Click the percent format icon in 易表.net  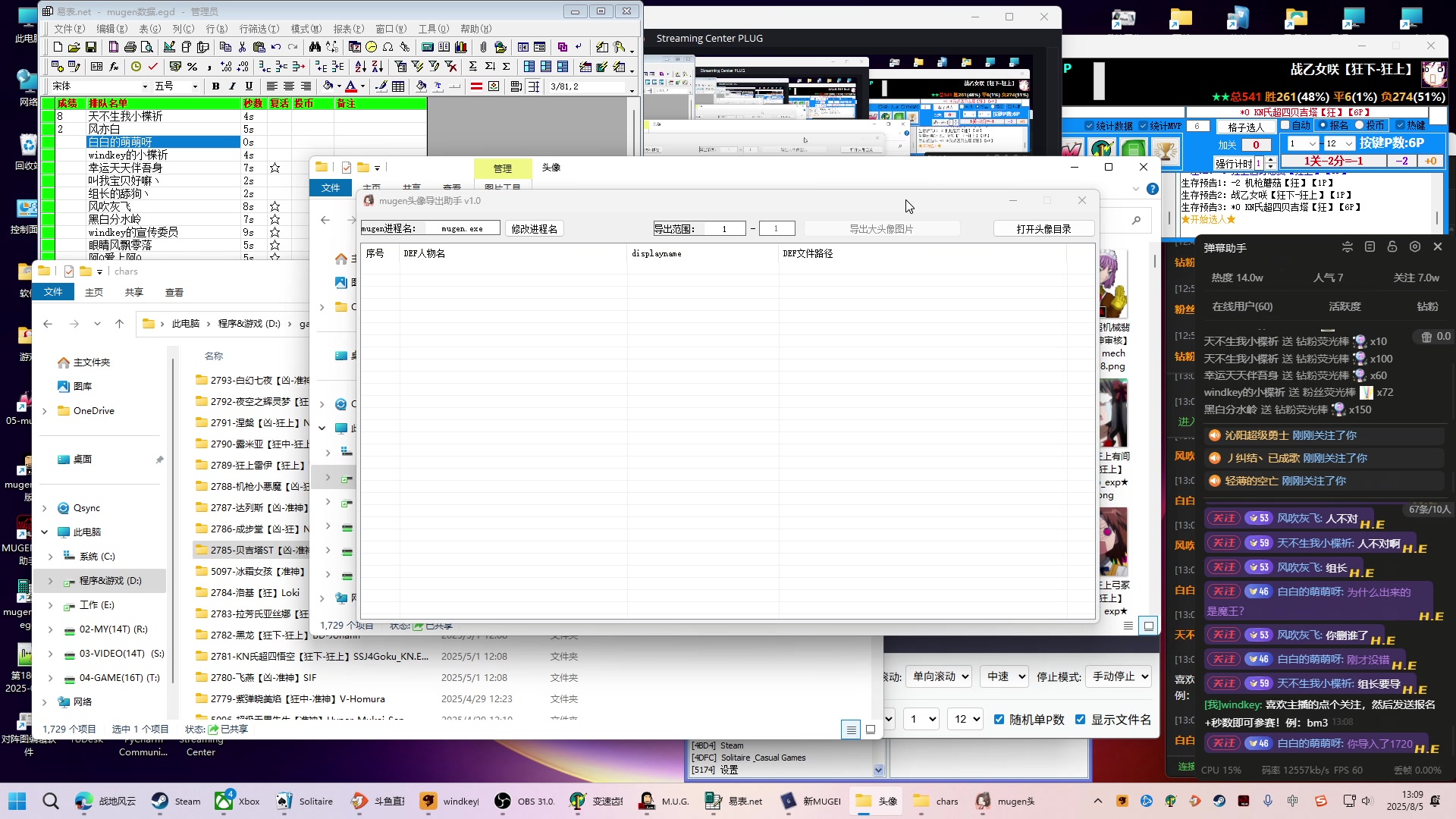click(192, 67)
